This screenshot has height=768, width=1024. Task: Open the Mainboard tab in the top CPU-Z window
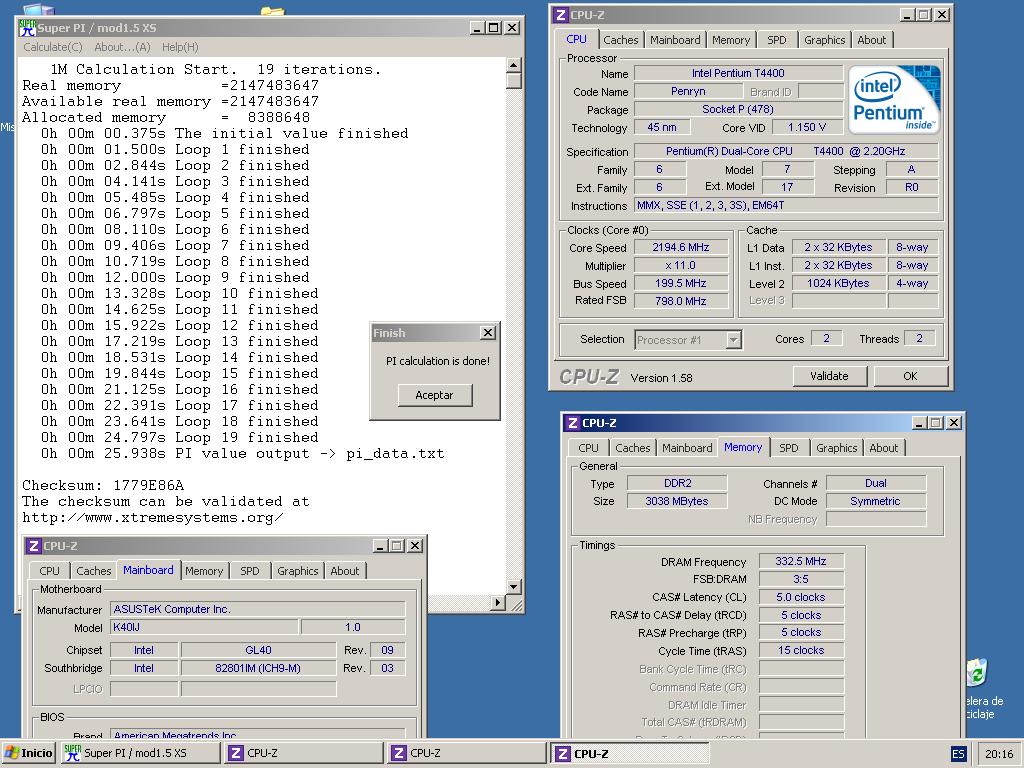675,40
